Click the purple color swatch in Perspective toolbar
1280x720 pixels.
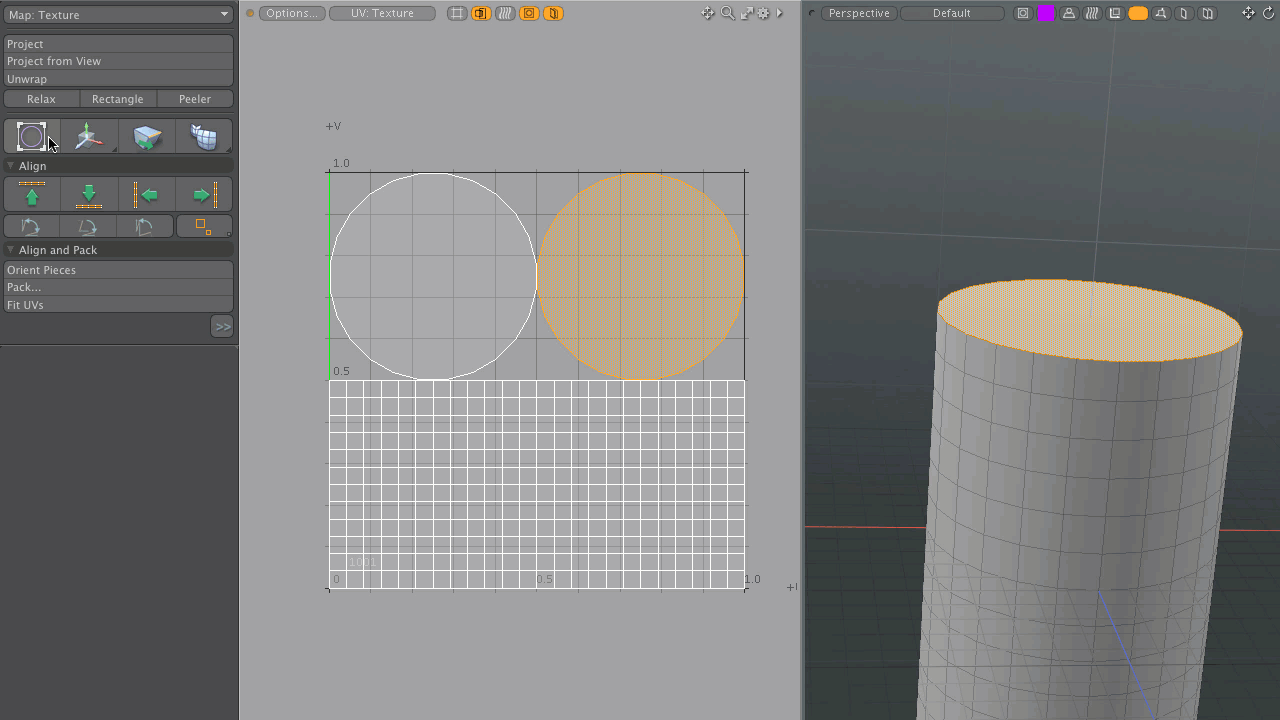1045,13
